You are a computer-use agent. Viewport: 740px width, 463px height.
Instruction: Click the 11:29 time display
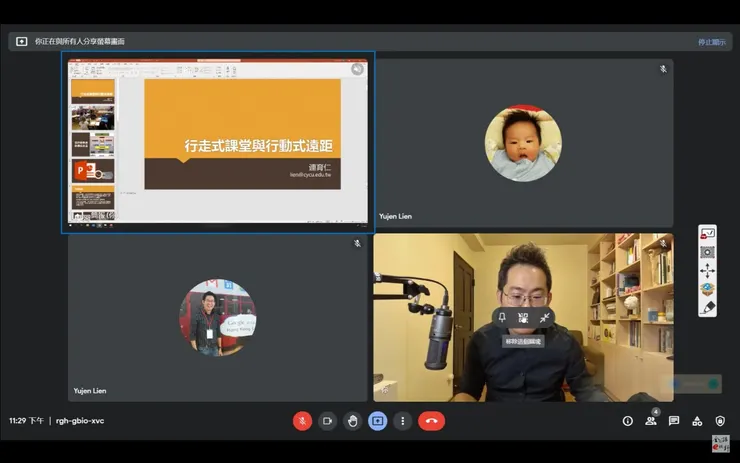[x=26, y=421]
